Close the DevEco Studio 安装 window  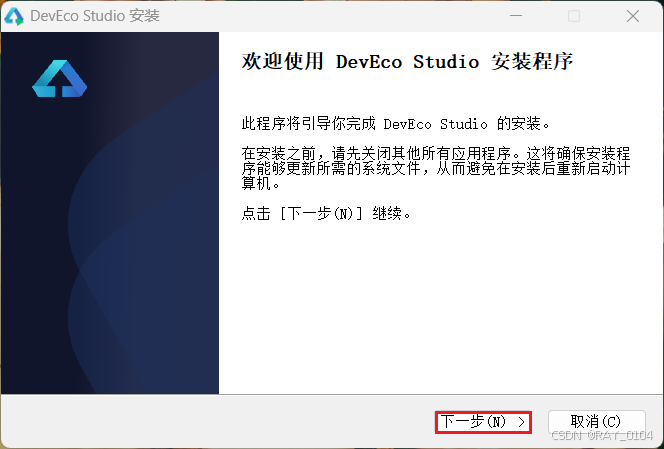(633, 16)
